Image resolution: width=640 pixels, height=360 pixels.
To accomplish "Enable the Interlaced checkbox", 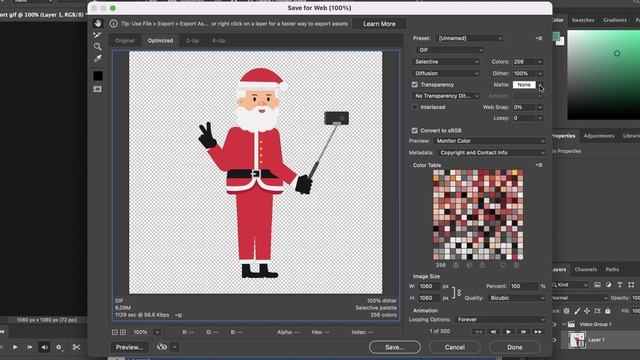I will (415, 107).
